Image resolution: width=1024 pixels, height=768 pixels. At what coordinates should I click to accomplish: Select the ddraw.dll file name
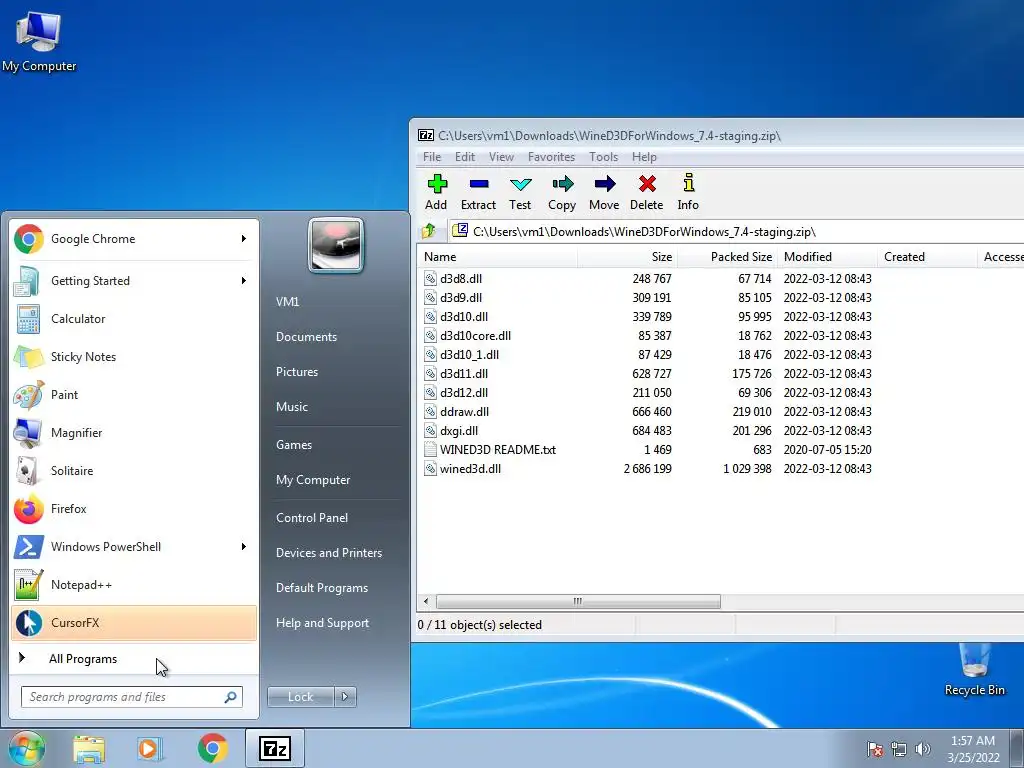pos(464,412)
